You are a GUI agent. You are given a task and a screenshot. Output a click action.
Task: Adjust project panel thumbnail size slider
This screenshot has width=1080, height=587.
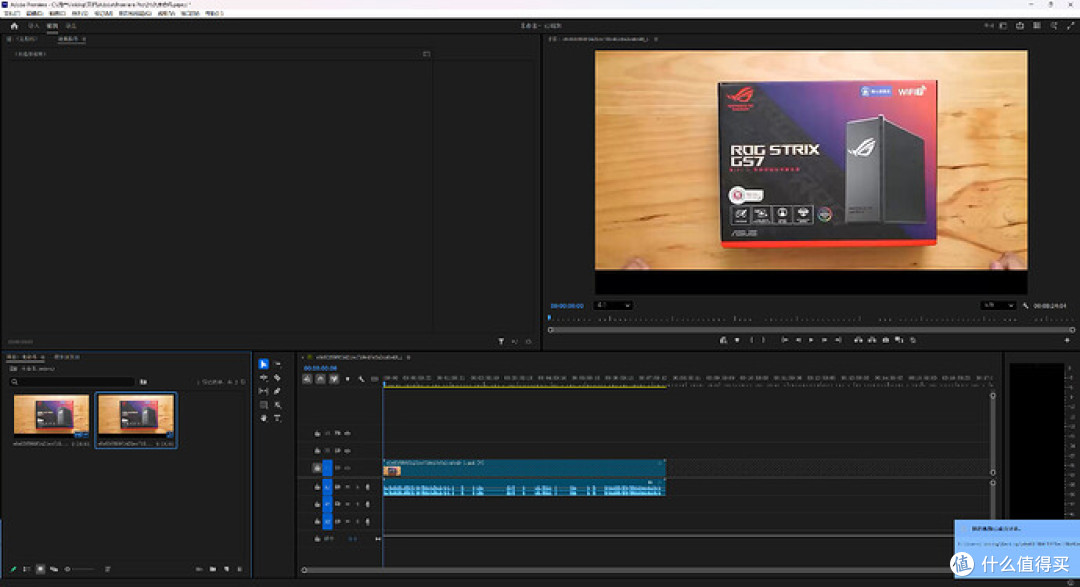click(x=81, y=569)
